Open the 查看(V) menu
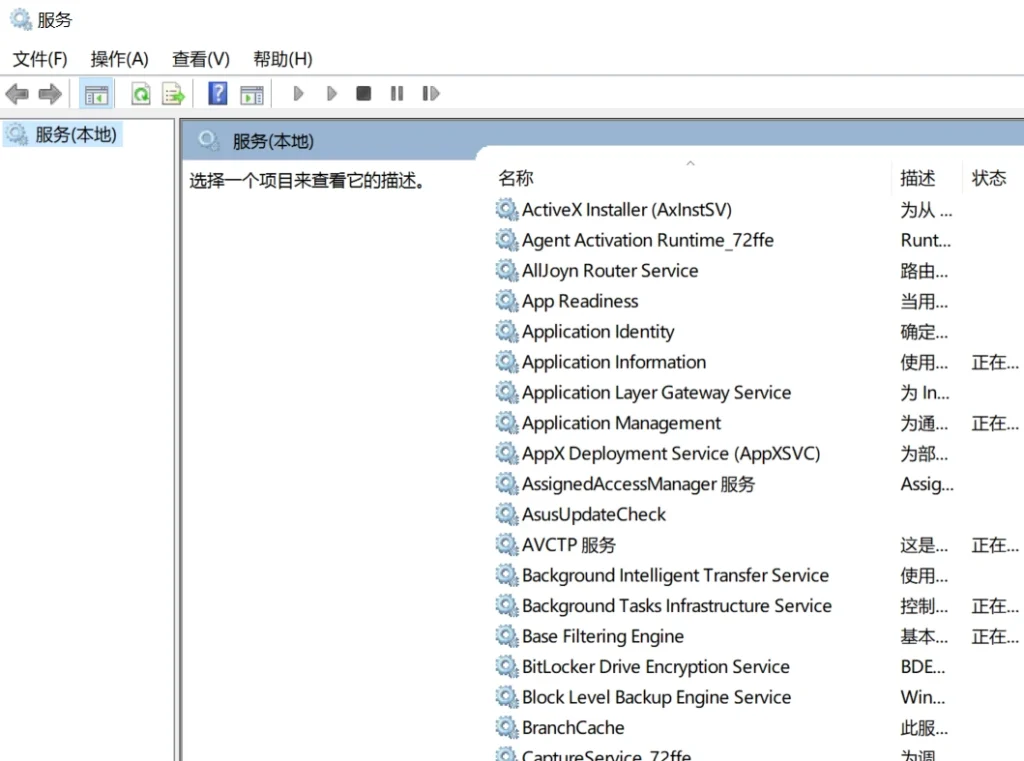Screen dimensions: 1024x761 [200, 59]
